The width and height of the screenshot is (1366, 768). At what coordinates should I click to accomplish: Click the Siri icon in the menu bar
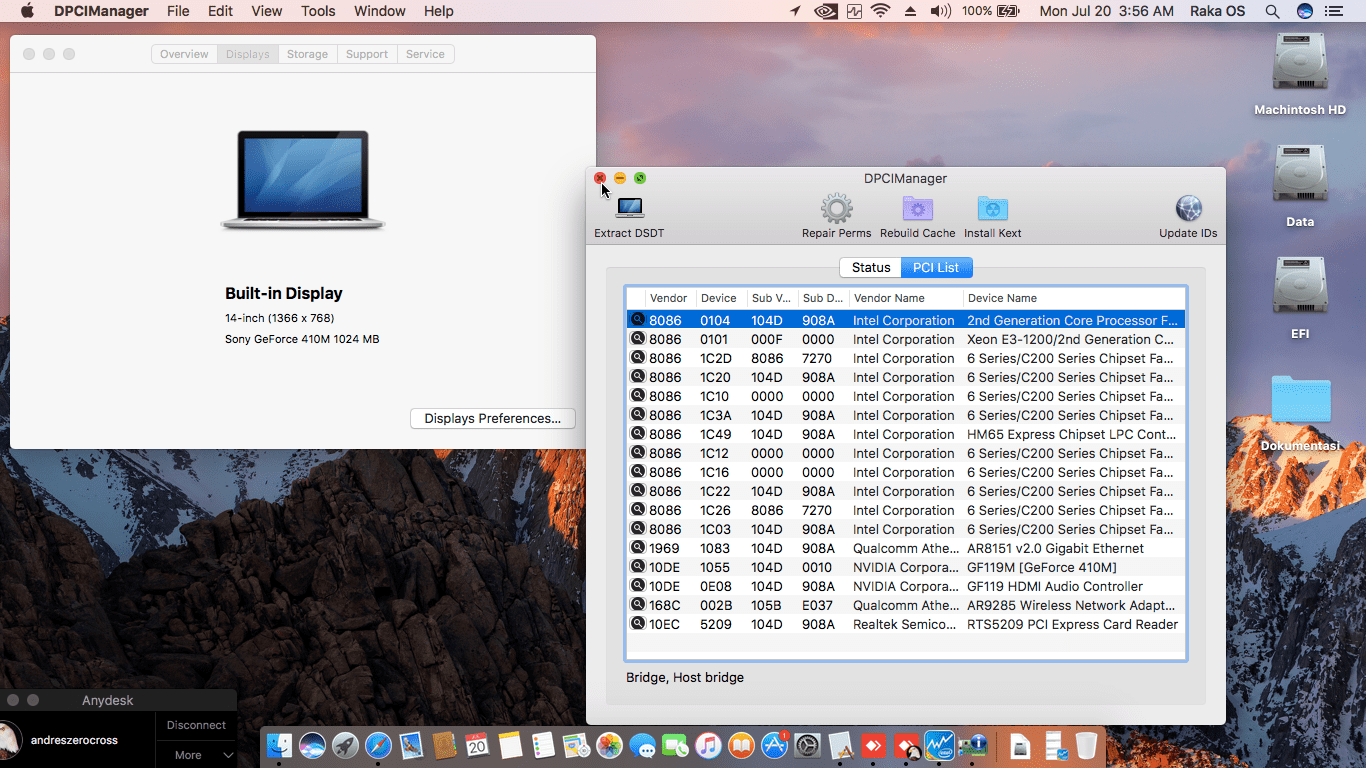point(1305,11)
